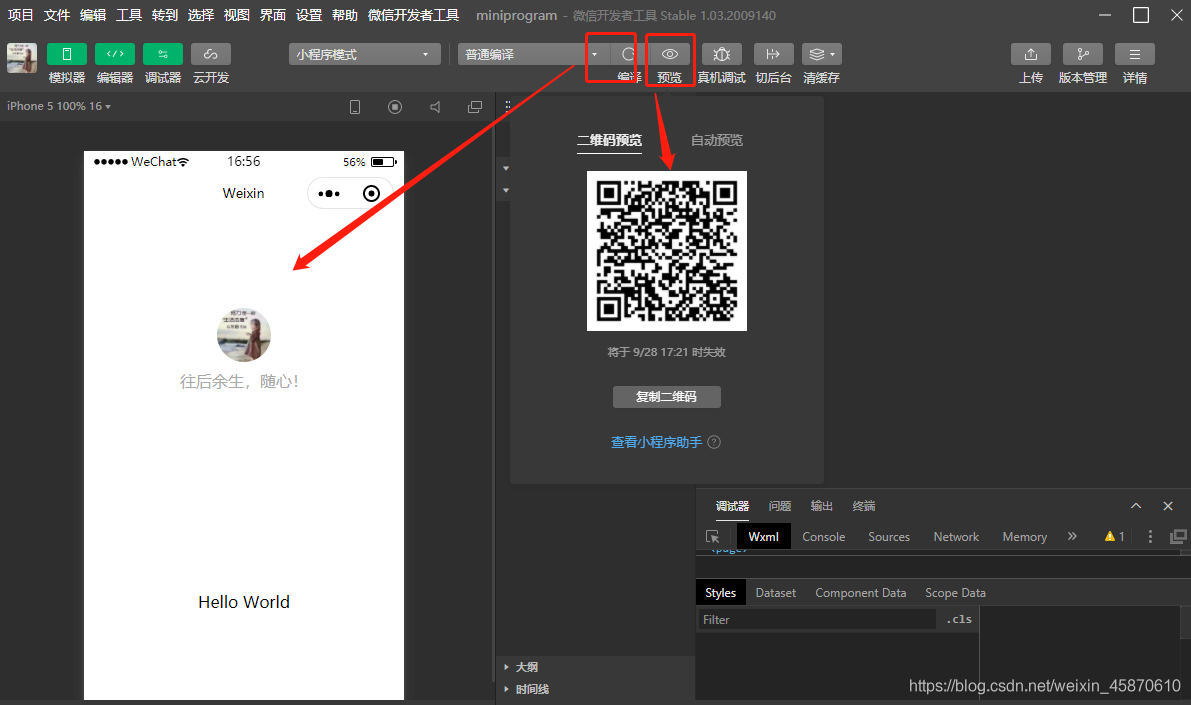Image resolution: width=1191 pixels, height=705 pixels.
Task: Select the 调试器 tab in bottom panel
Action: click(732, 506)
